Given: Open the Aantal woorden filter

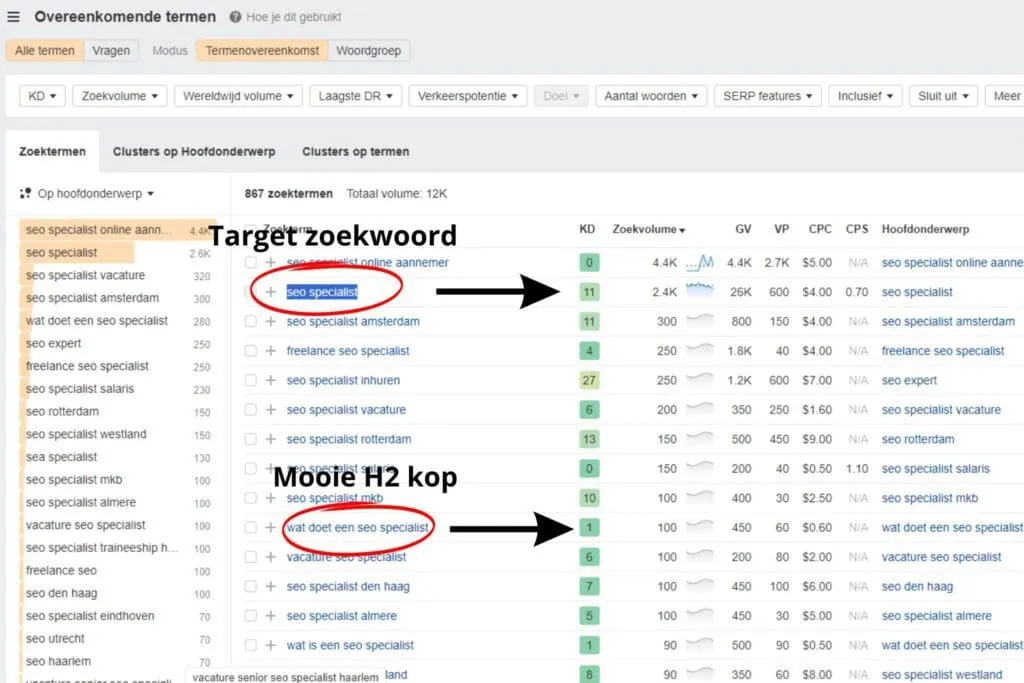Looking at the screenshot, I should click(x=650, y=96).
